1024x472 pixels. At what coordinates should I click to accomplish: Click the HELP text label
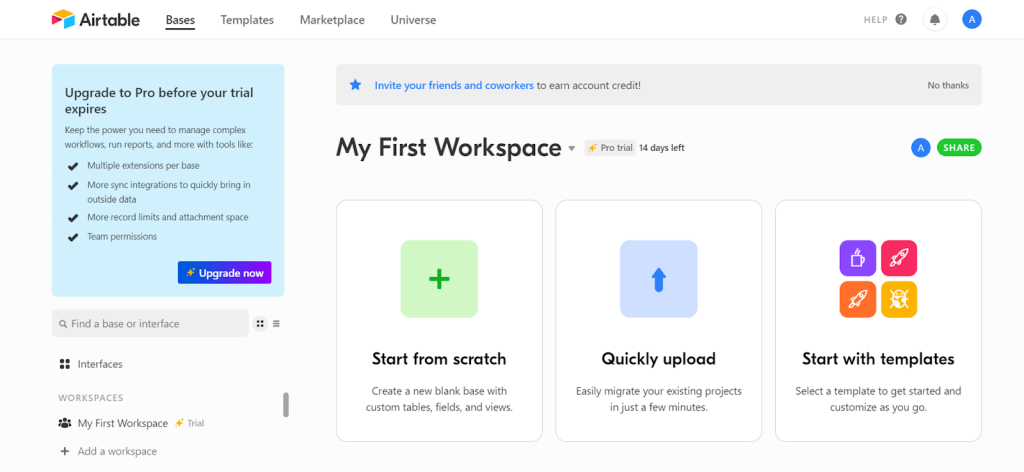(x=876, y=20)
